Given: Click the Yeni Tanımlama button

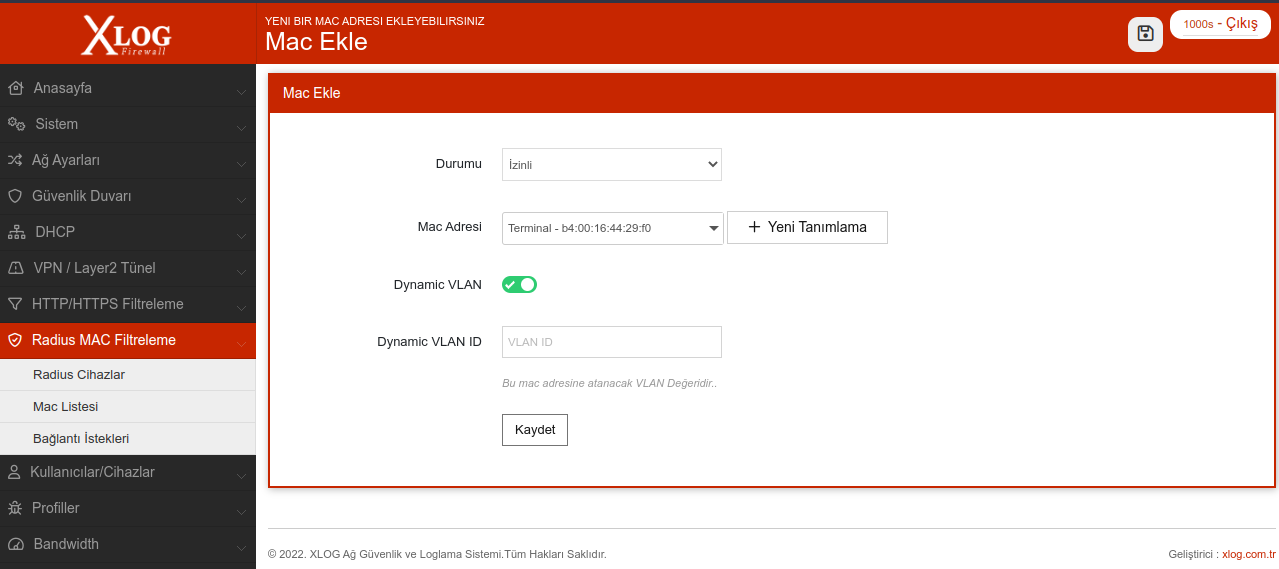Looking at the screenshot, I should pyautogui.click(x=807, y=227).
